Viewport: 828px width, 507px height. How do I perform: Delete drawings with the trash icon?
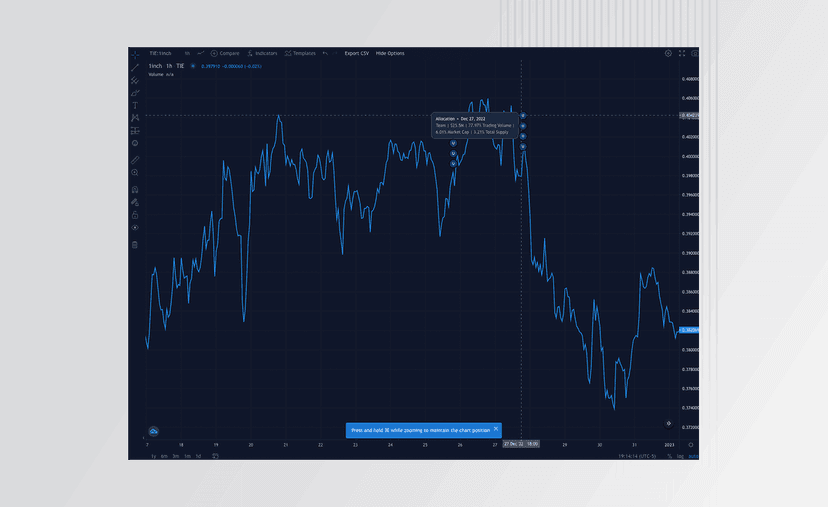135,244
